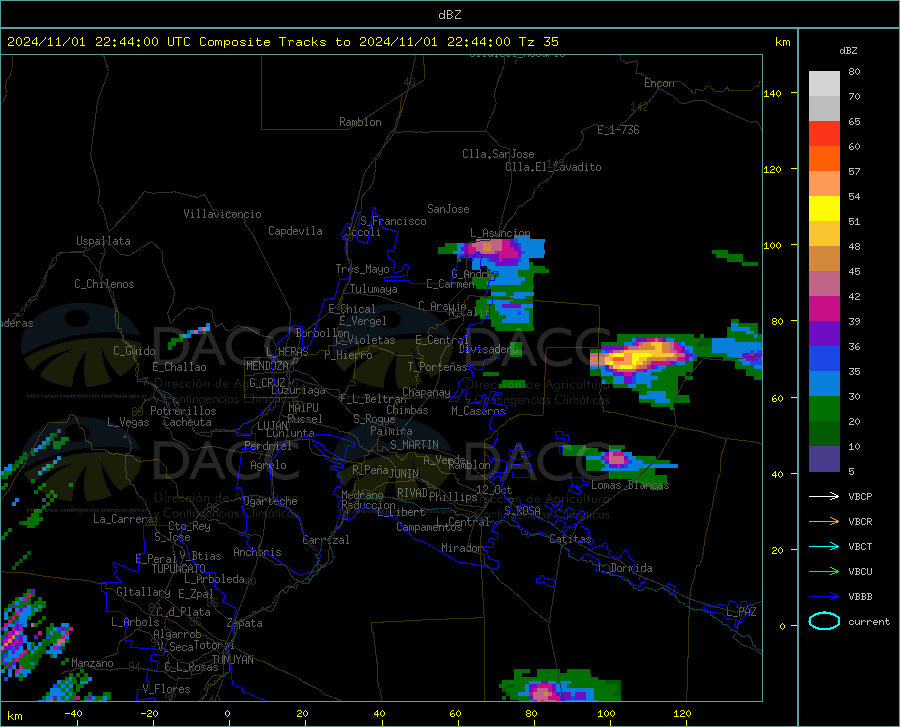The image size is (900, 727).
Task: Click the Encon label at top right
Action: tap(659, 83)
